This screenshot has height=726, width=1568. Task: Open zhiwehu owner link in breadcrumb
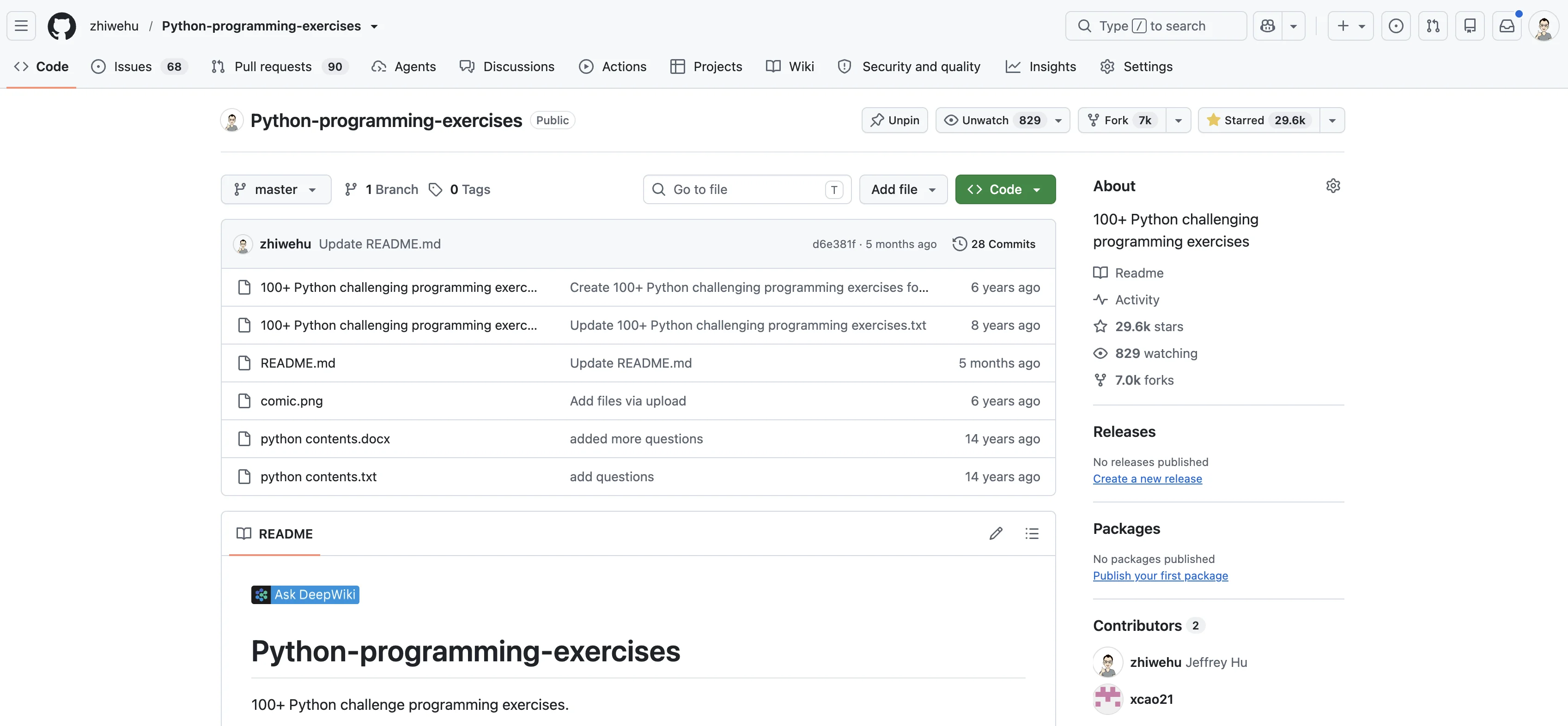[114, 25]
